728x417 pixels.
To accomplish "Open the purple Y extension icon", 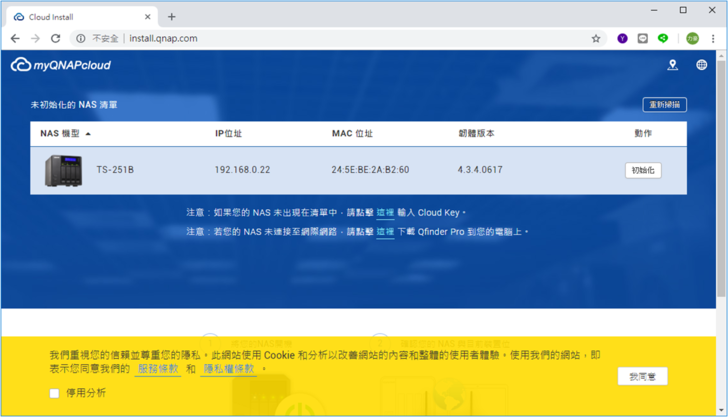I will (x=622, y=39).
